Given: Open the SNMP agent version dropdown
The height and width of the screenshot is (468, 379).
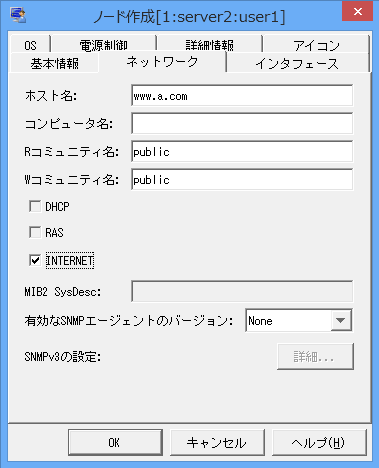Looking at the screenshot, I should 341,321.
